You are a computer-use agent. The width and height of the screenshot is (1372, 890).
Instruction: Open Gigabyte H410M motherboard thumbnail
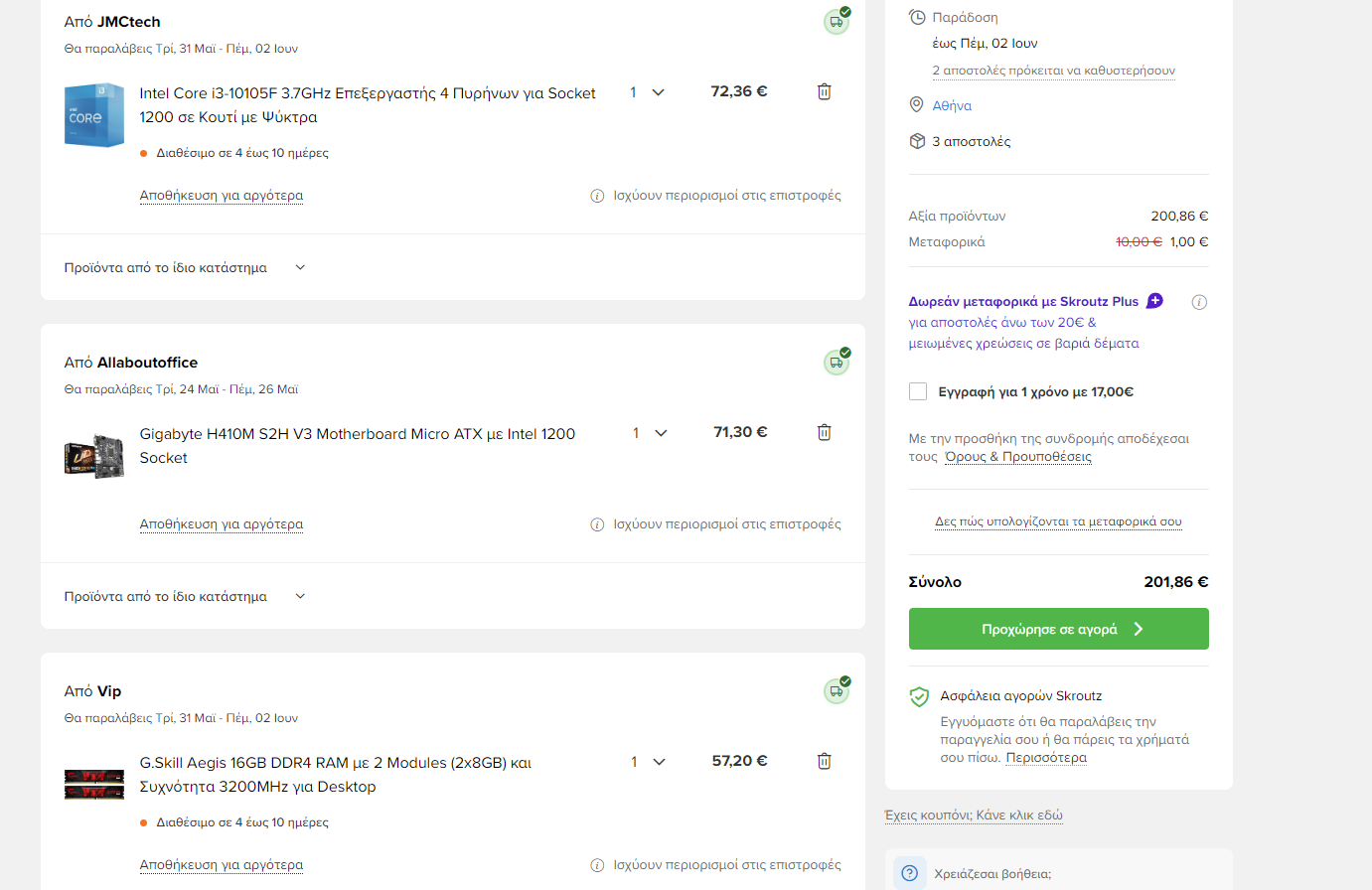pos(94,456)
